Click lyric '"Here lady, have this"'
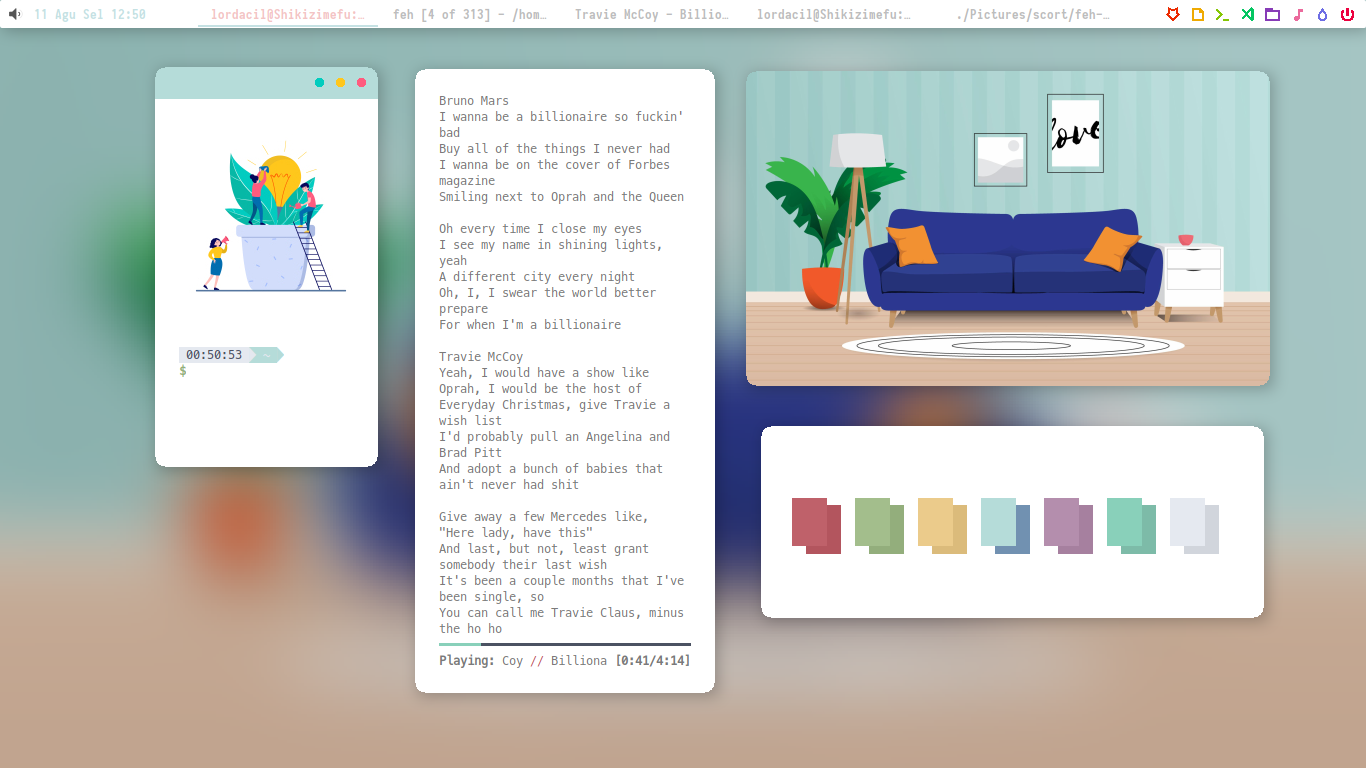The image size is (1366, 768). (x=516, y=533)
